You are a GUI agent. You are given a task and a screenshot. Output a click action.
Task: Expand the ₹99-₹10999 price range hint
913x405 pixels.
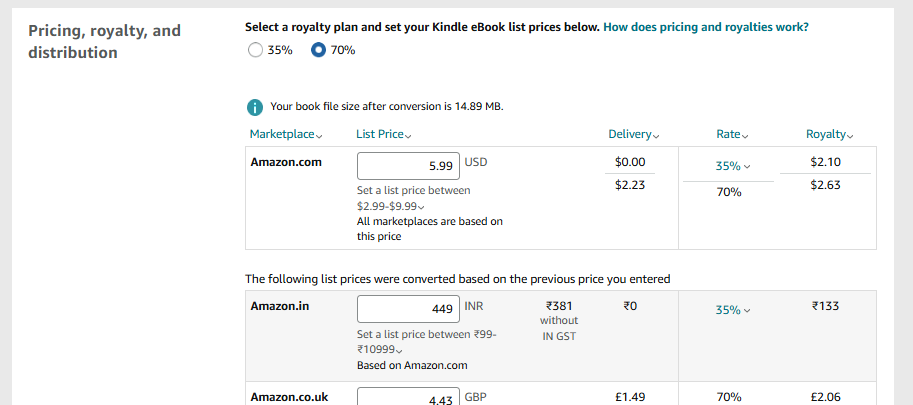point(381,350)
